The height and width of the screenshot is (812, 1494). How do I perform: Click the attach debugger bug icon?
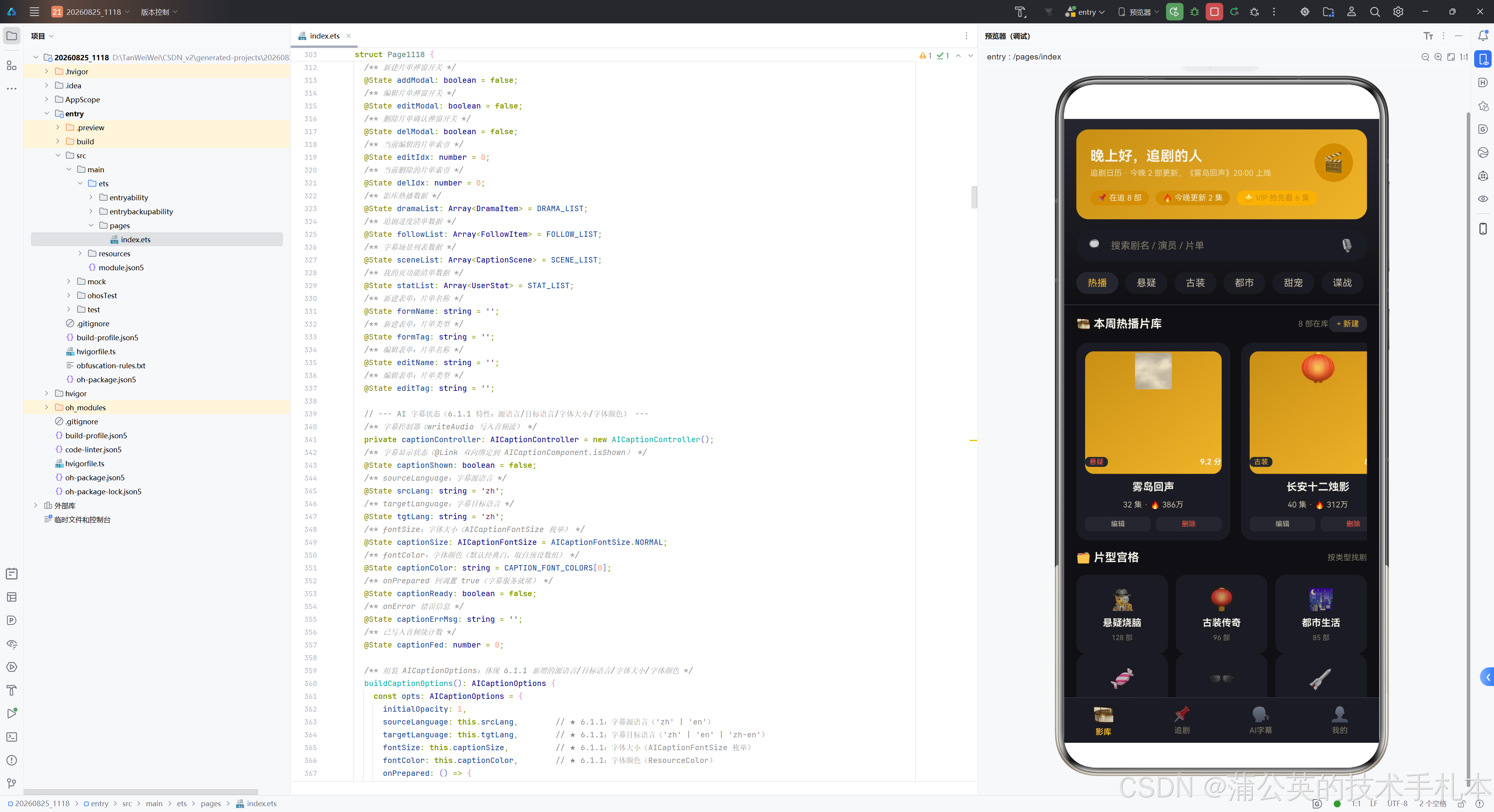click(x=1254, y=12)
